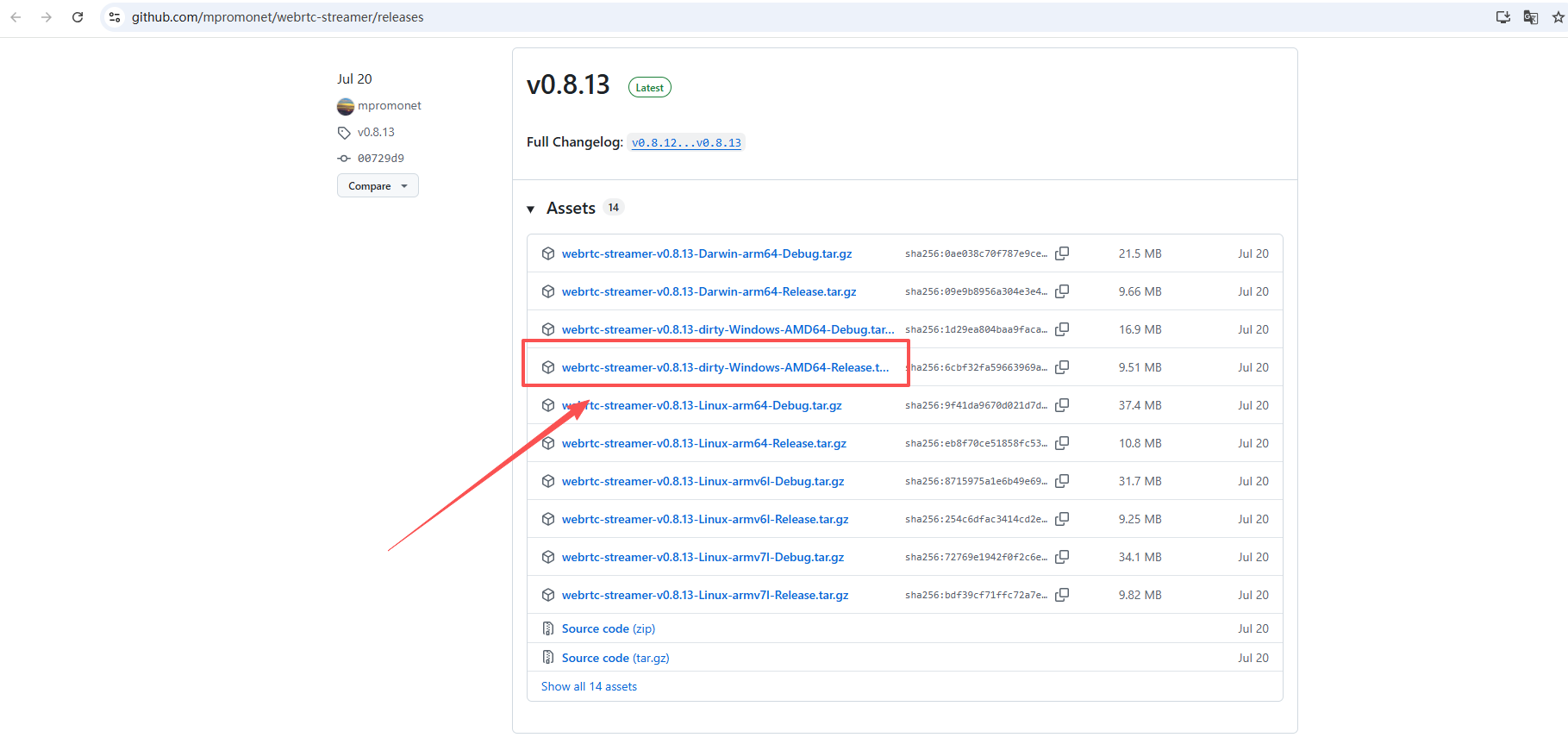Click package icon of Windows-AMD64-Release asset
The width and height of the screenshot is (1568, 750).
point(548,367)
